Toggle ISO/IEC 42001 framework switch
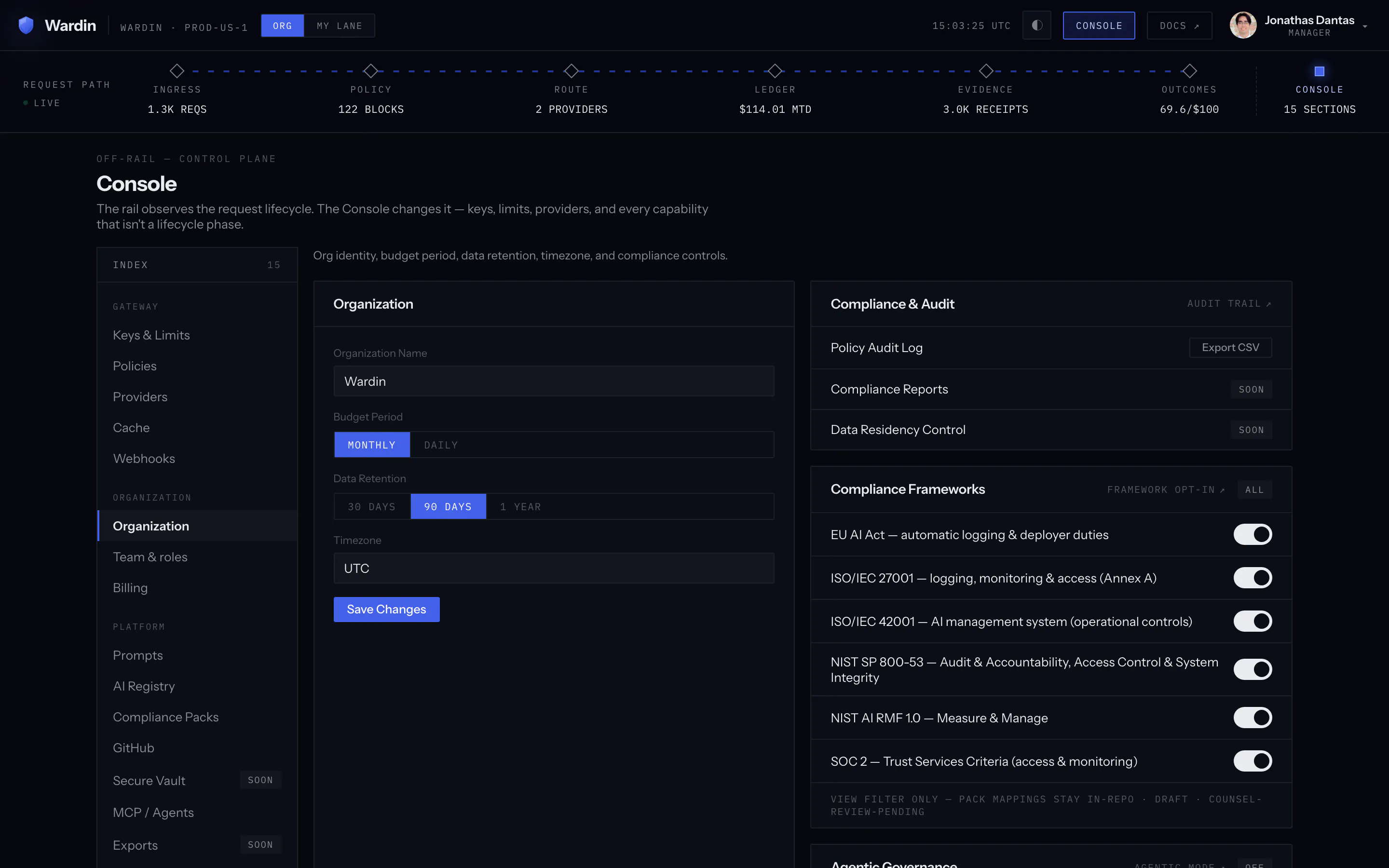 point(1253,621)
